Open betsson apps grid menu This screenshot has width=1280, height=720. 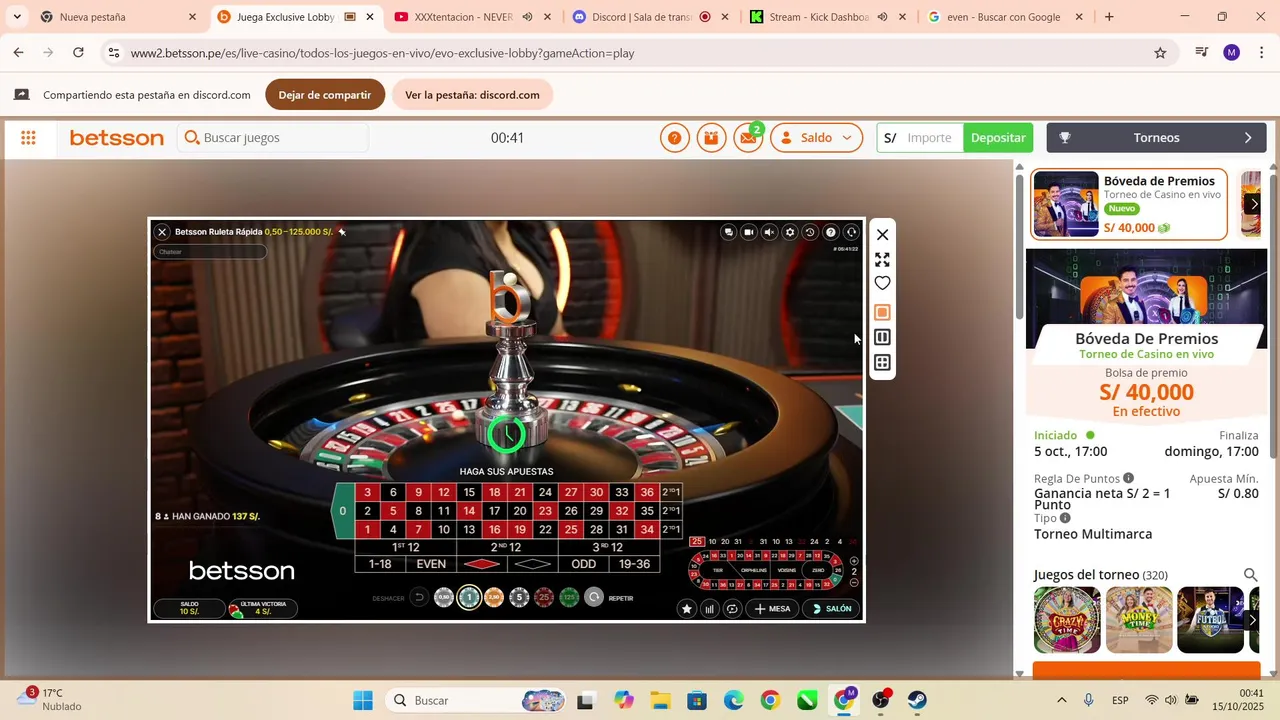pos(28,138)
